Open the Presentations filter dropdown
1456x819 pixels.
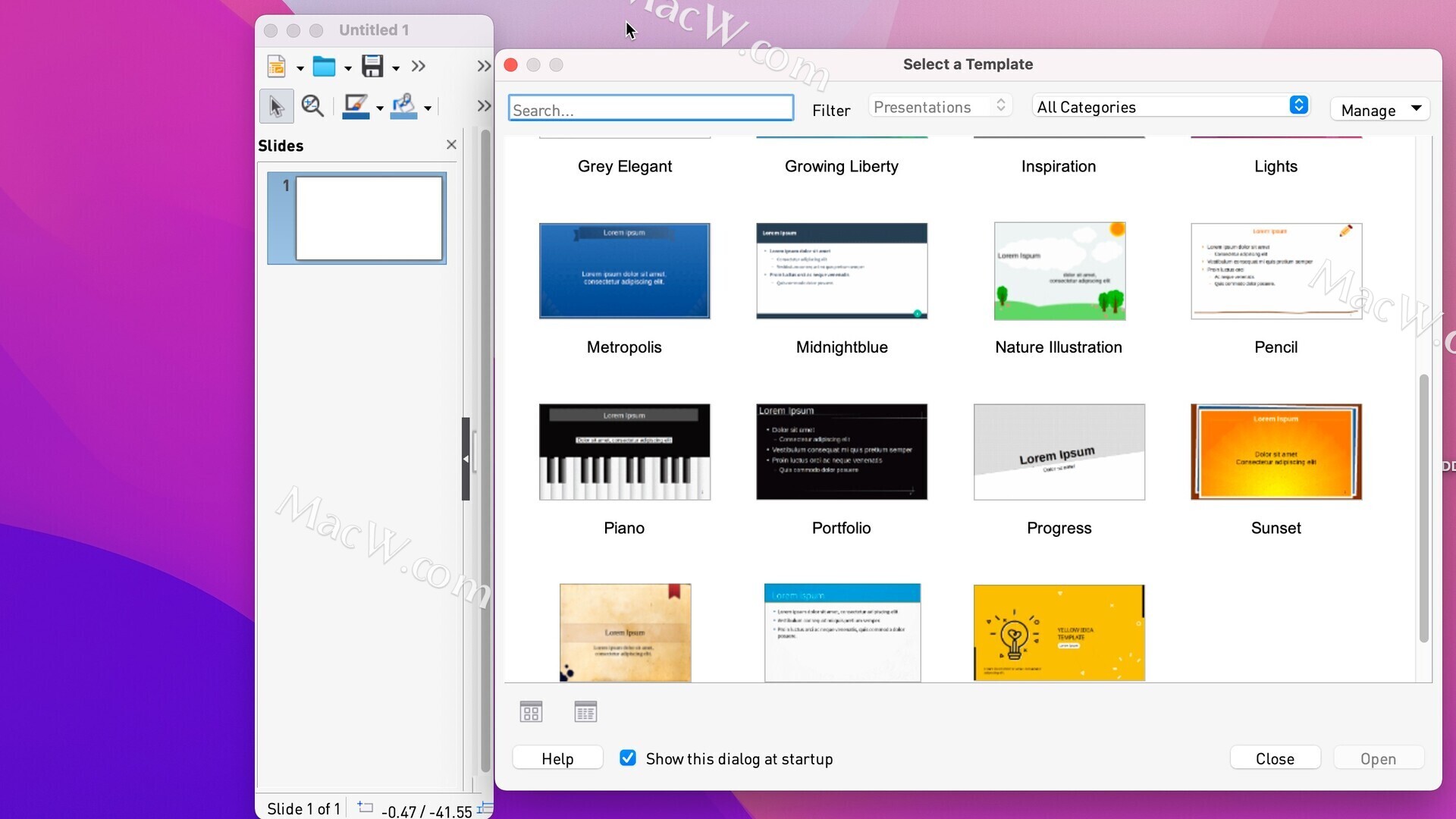click(x=940, y=107)
